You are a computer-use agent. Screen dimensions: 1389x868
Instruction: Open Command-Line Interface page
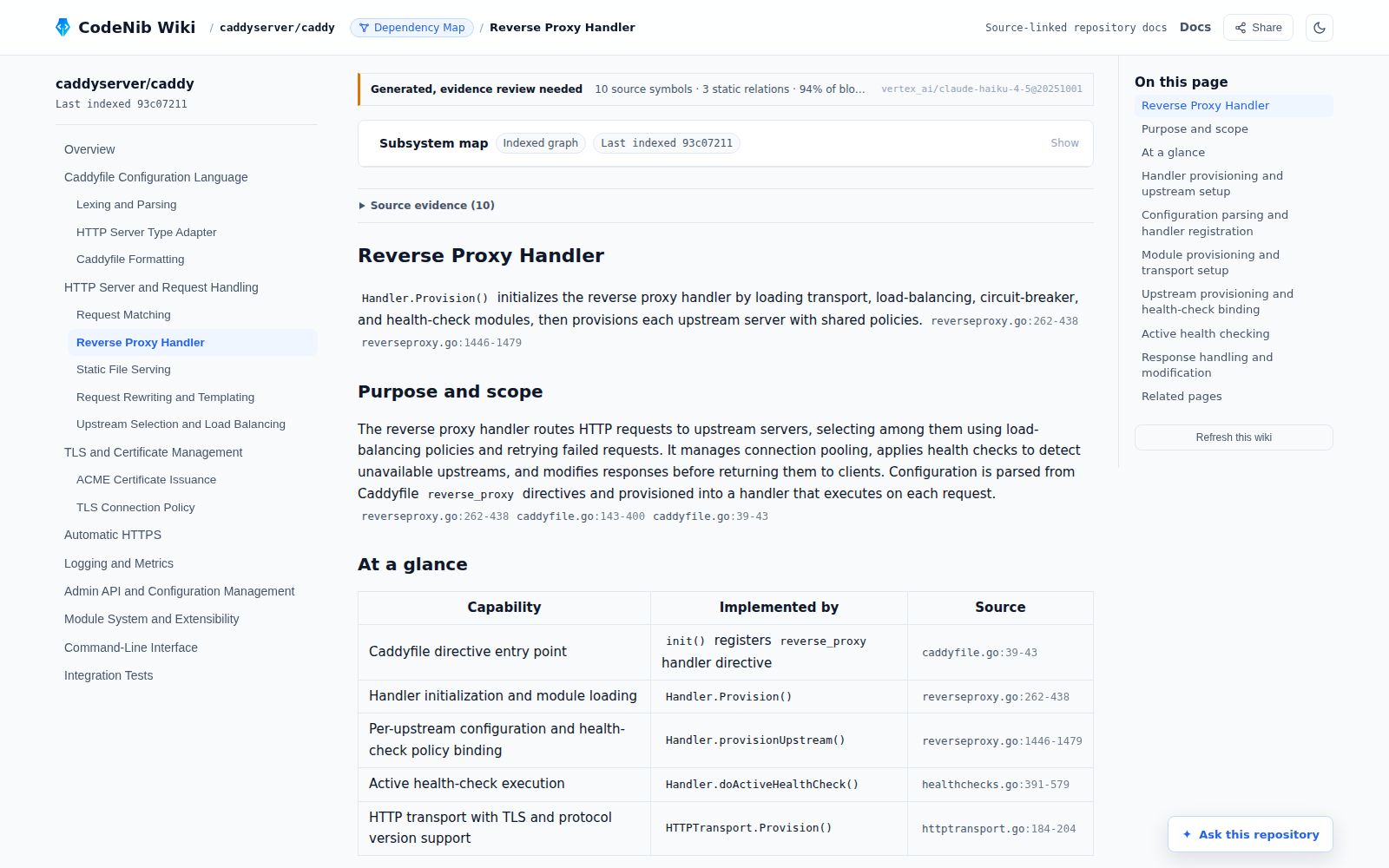pyautogui.click(x=131, y=648)
